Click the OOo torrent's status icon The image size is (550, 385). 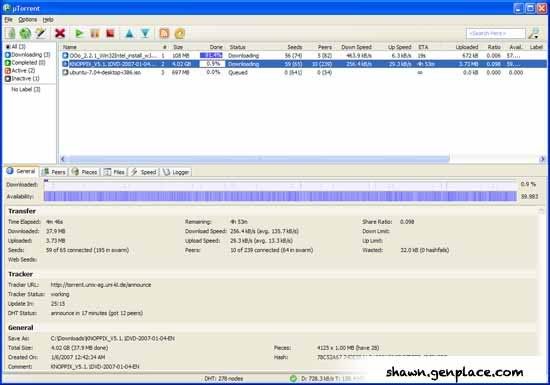click(65, 55)
